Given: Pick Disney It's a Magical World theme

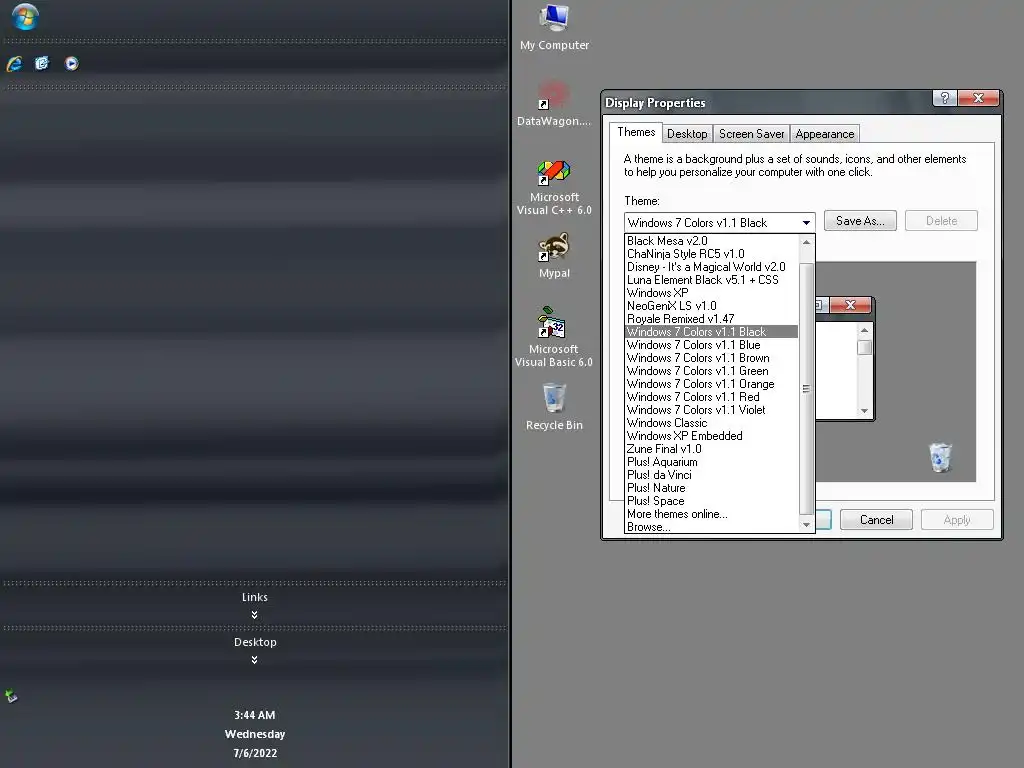Looking at the screenshot, I should [x=711, y=267].
